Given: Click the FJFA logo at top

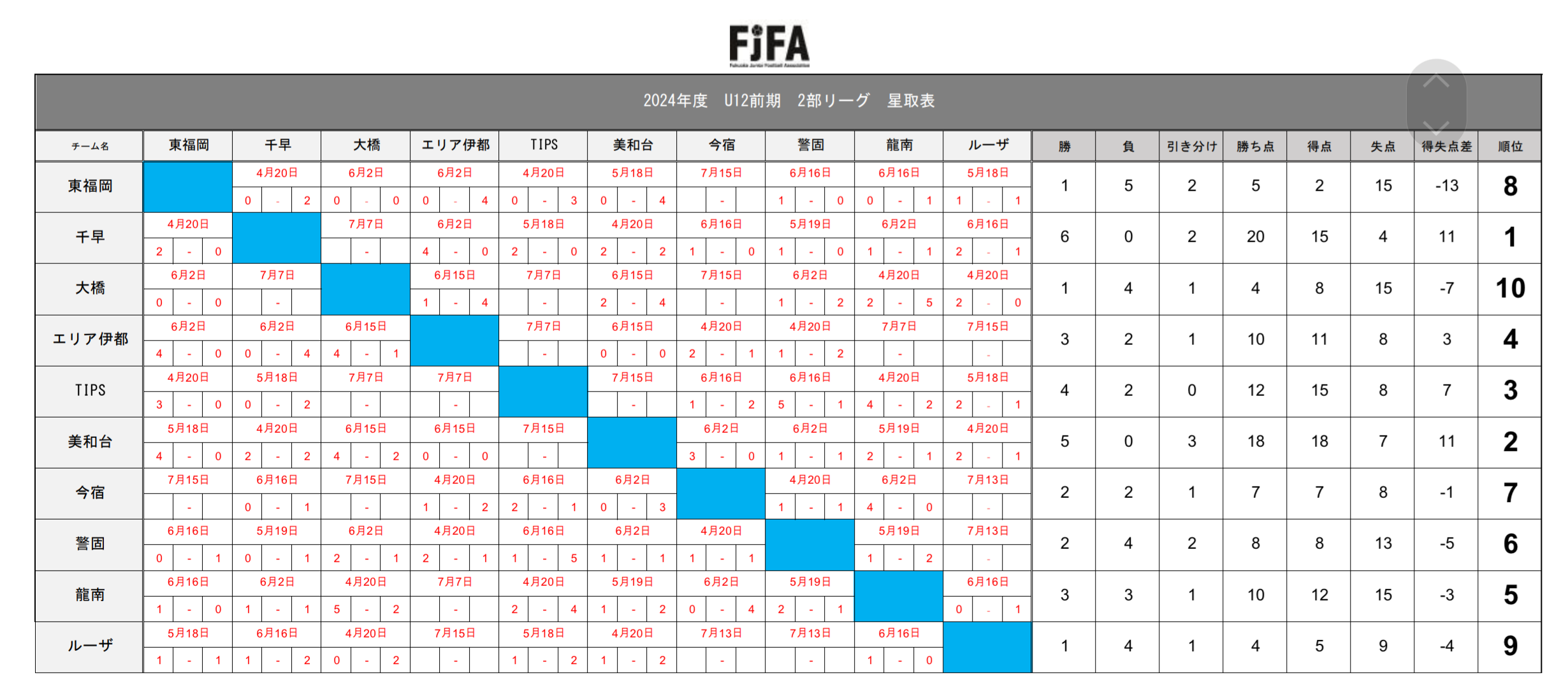Looking at the screenshot, I should click(769, 45).
